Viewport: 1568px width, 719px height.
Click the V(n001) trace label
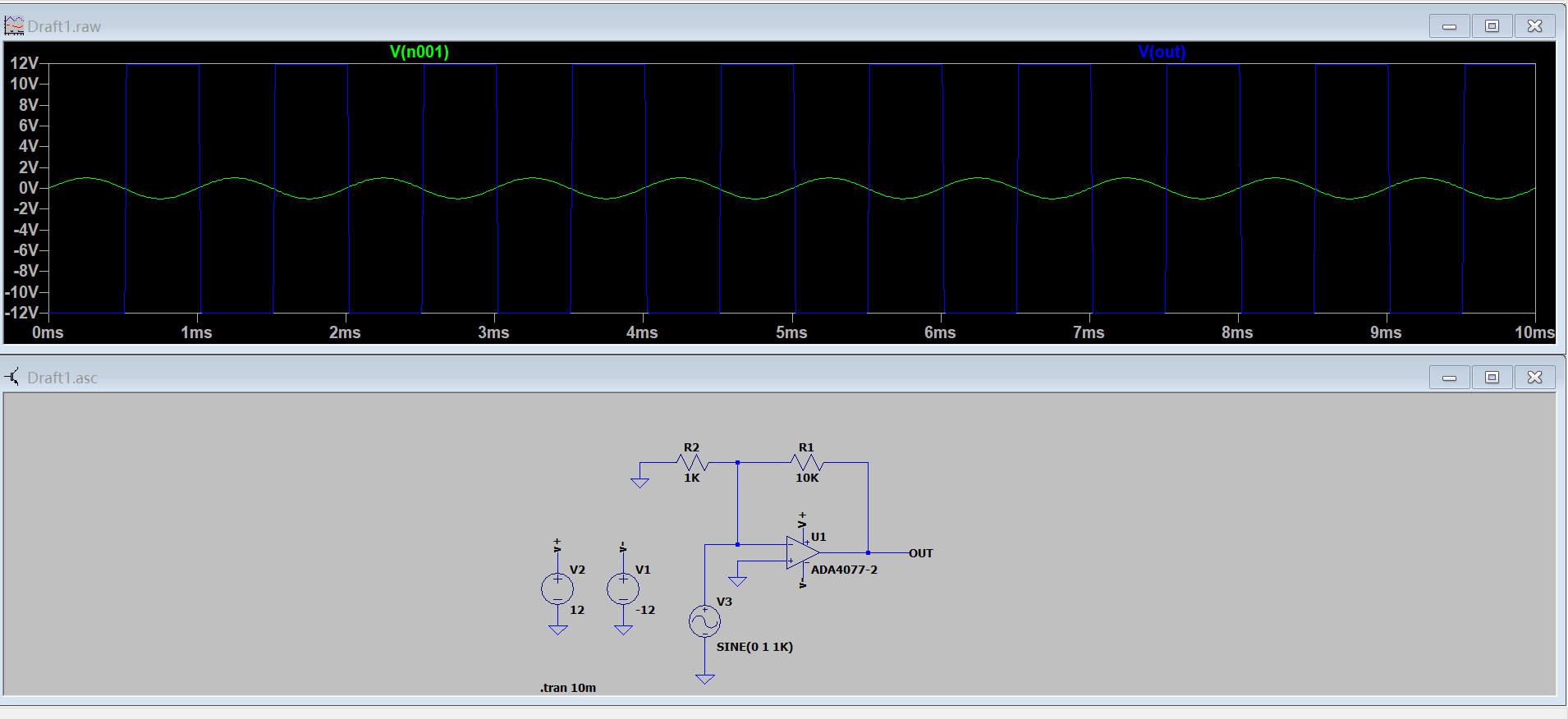click(420, 52)
